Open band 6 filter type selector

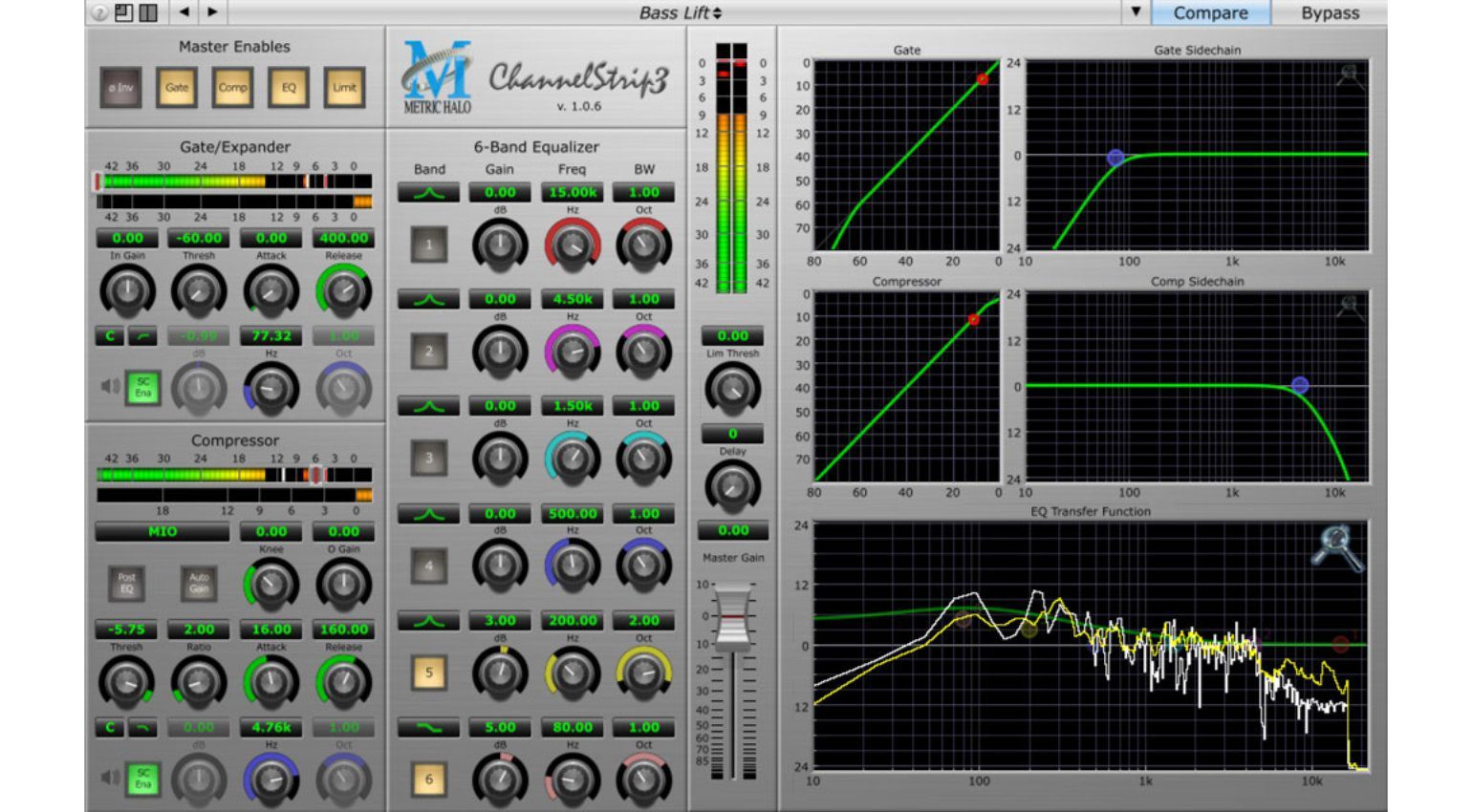[x=429, y=728]
